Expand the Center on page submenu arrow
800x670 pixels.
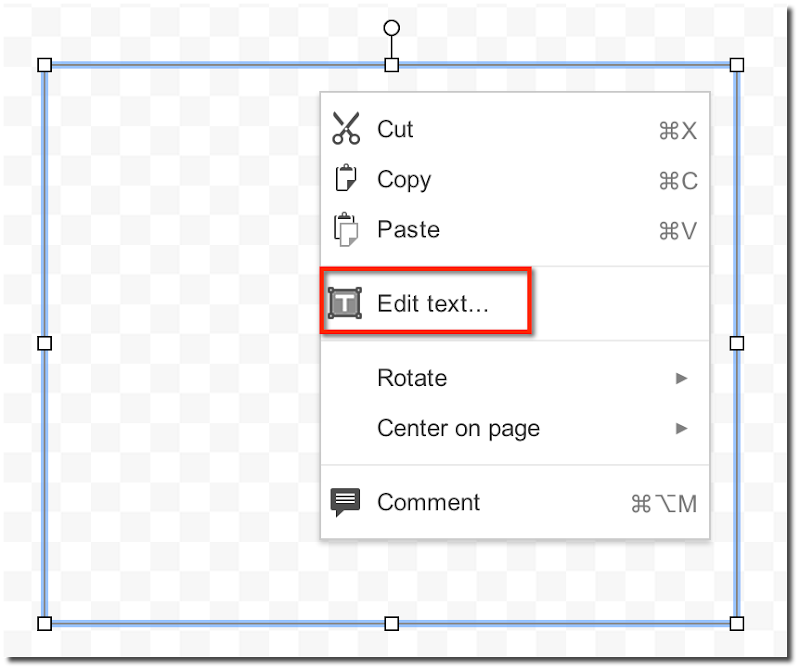pos(681,428)
